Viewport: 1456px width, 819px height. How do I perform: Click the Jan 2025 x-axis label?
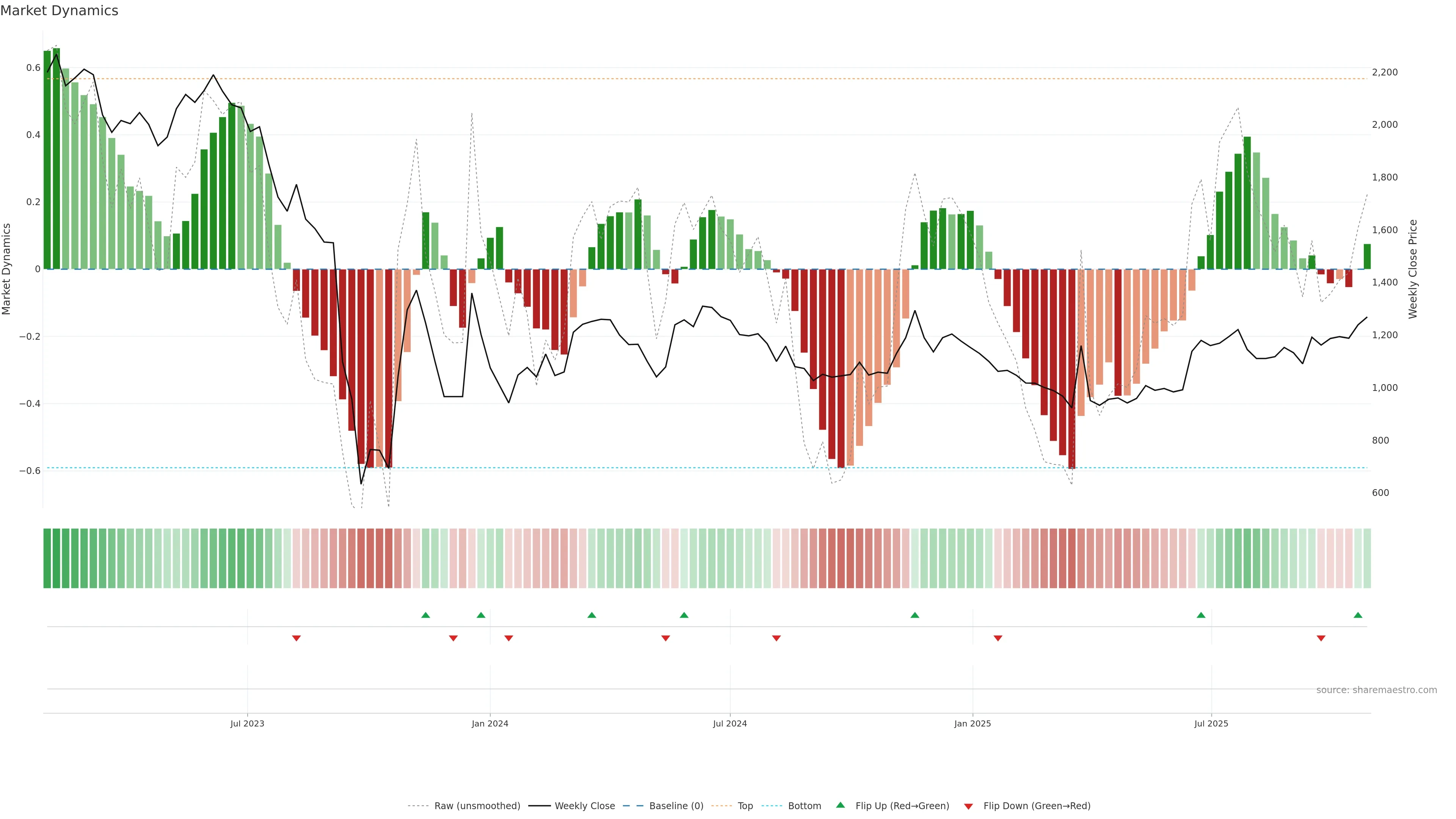972,723
